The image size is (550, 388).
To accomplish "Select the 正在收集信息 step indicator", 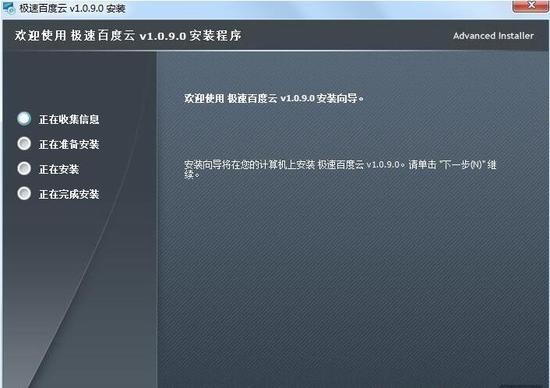I will pyautogui.click(x=24, y=119).
